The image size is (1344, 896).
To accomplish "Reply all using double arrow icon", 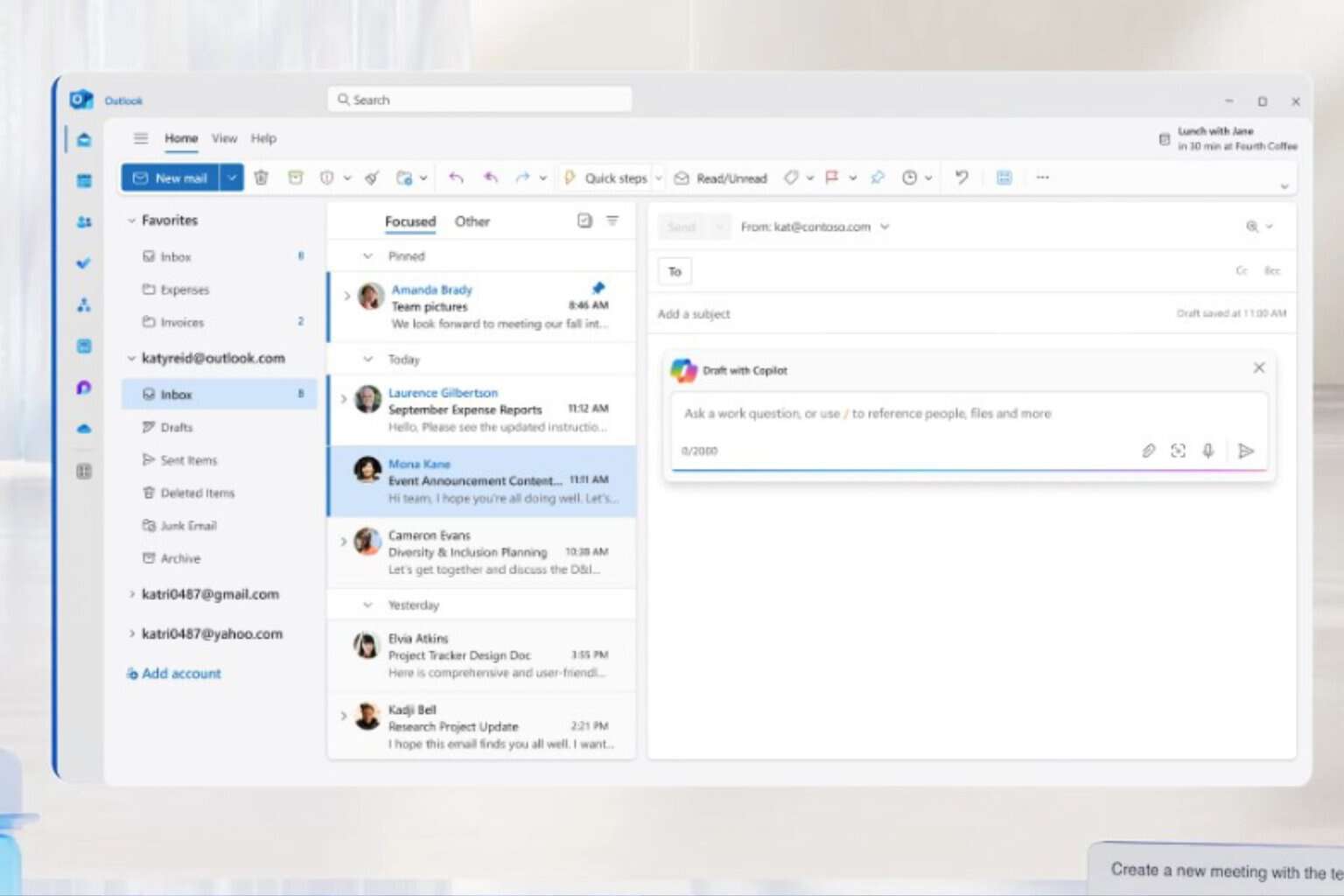I will [491, 178].
